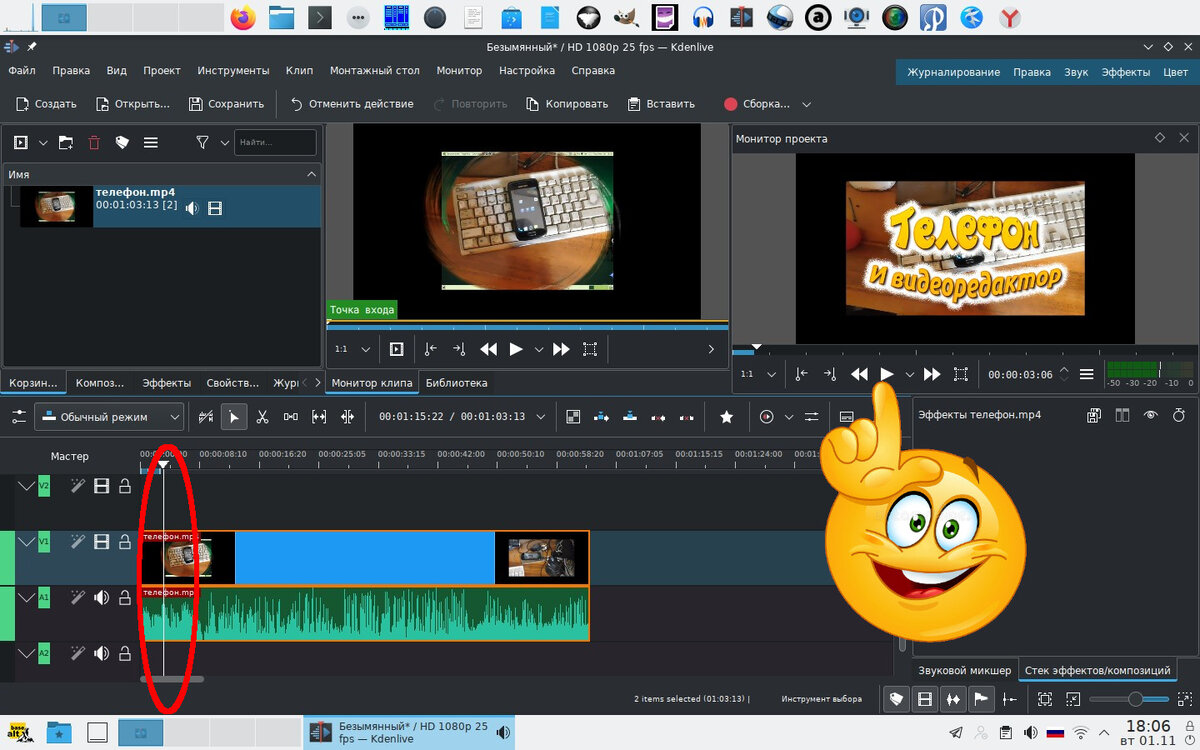Click the fit zoom to project icon in status bar
1200x750 pixels.
coord(1044,700)
